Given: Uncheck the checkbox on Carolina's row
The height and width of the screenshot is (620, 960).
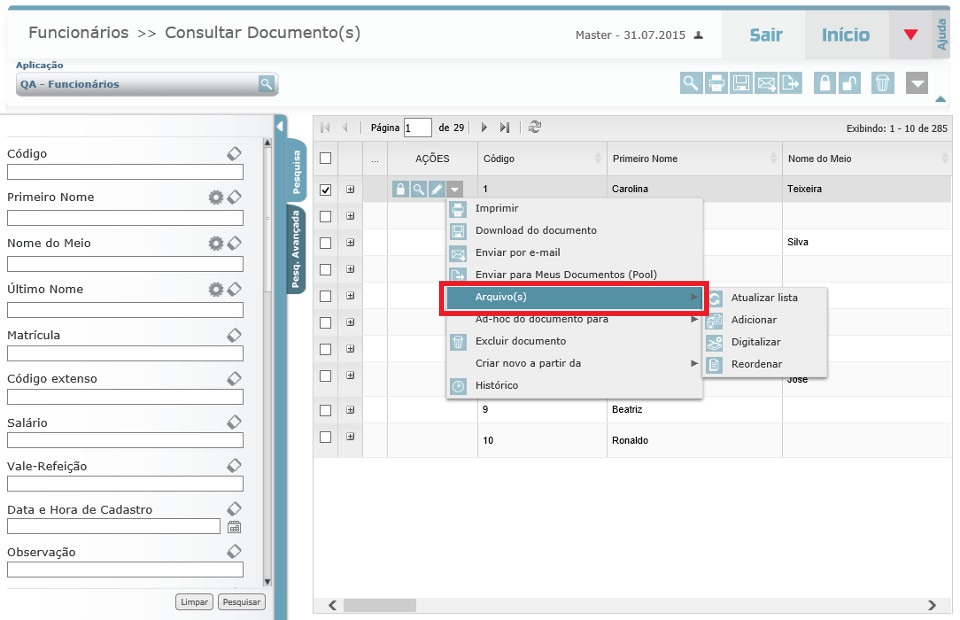Looking at the screenshot, I should point(325,189).
